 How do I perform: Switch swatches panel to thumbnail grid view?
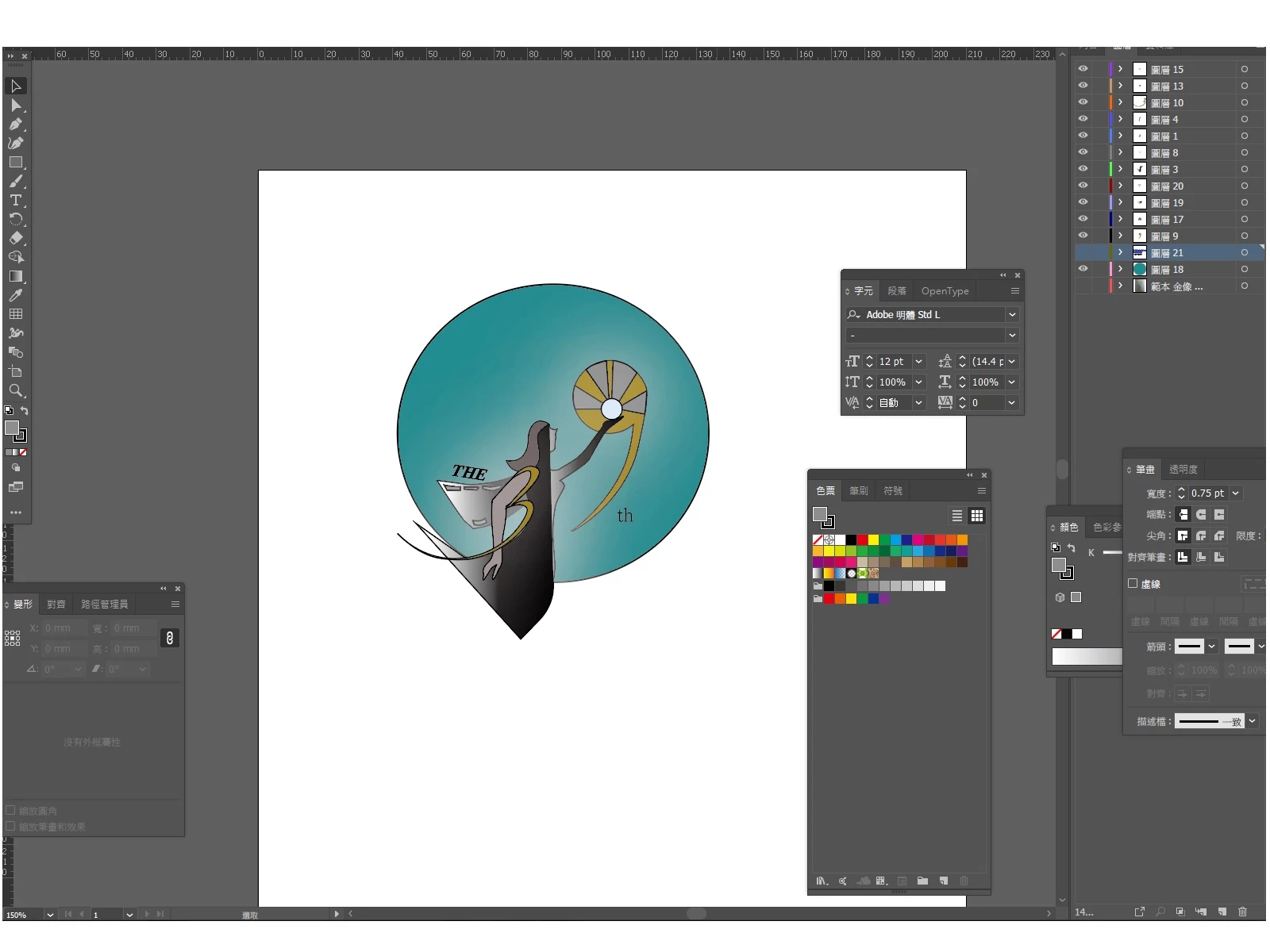977,516
